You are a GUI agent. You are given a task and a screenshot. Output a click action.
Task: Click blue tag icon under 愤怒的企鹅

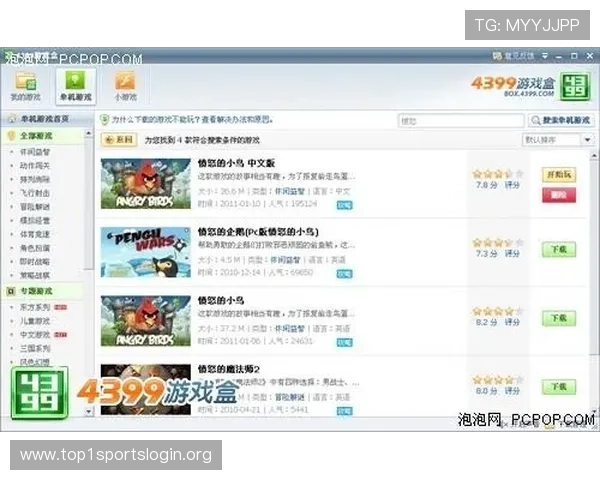[344, 274]
